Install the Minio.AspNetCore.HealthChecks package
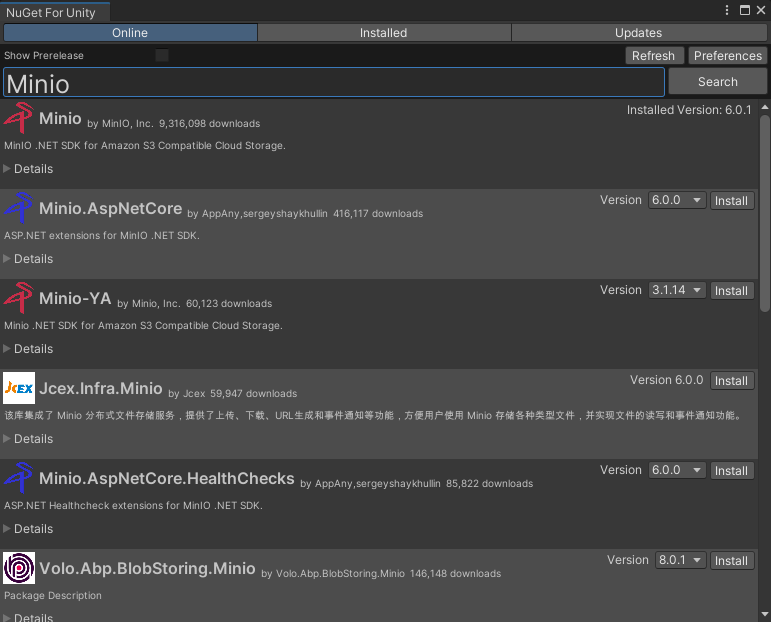Image resolution: width=771 pixels, height=622 pixels. (732, 471)
